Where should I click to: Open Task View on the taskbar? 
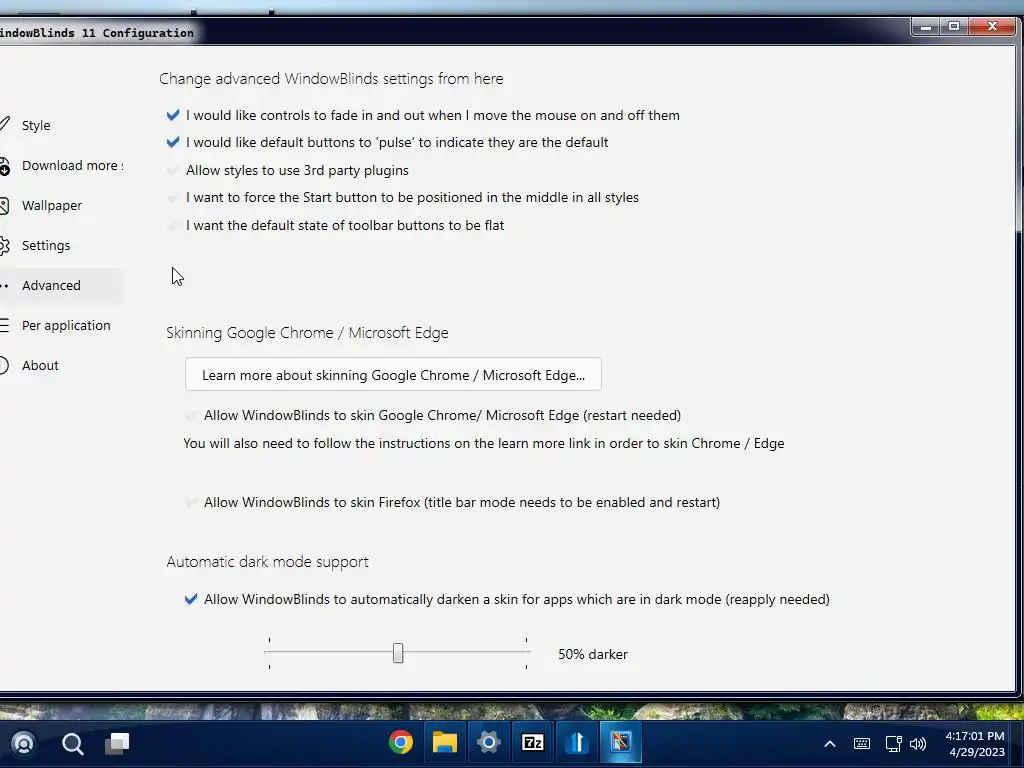(118, 743)
